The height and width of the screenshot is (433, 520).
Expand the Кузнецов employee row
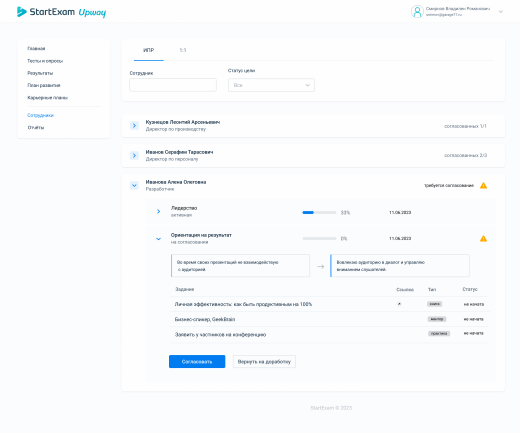pyautogui.click(x=134, y=126)
